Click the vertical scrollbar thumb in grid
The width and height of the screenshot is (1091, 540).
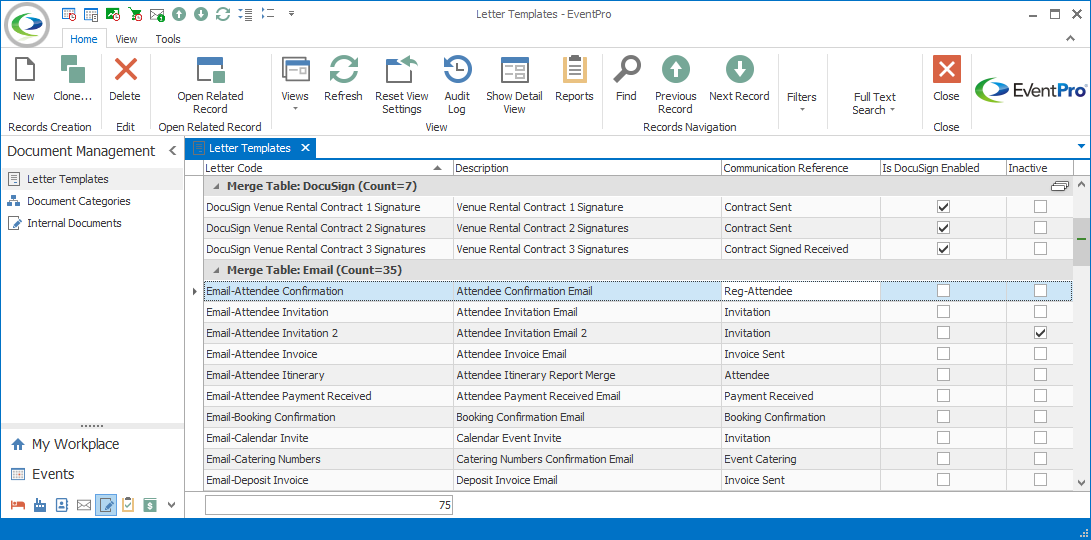pos(1081,241)
